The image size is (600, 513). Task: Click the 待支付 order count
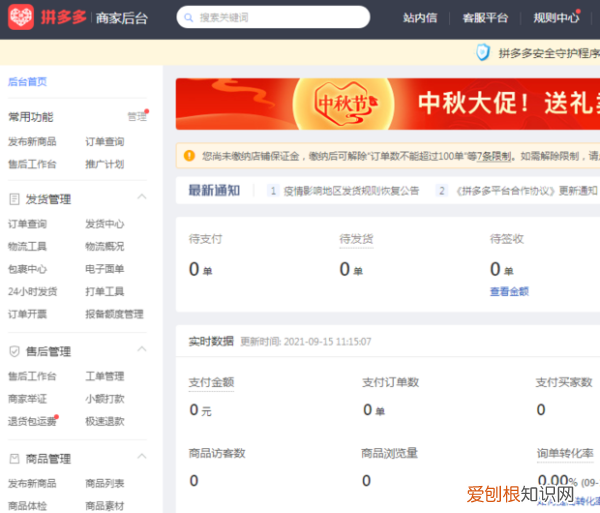coord(201,269)
